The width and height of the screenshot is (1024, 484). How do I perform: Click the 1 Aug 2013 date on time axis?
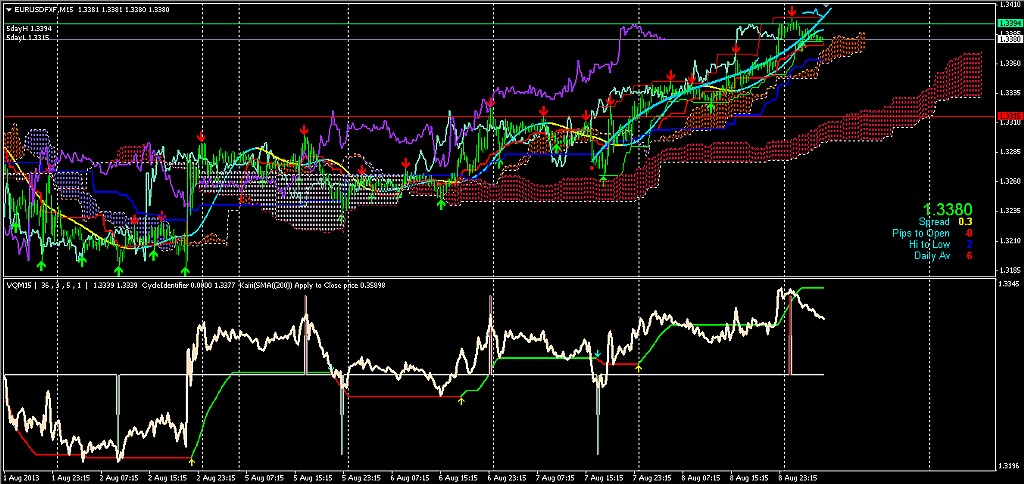pos(22,478)
